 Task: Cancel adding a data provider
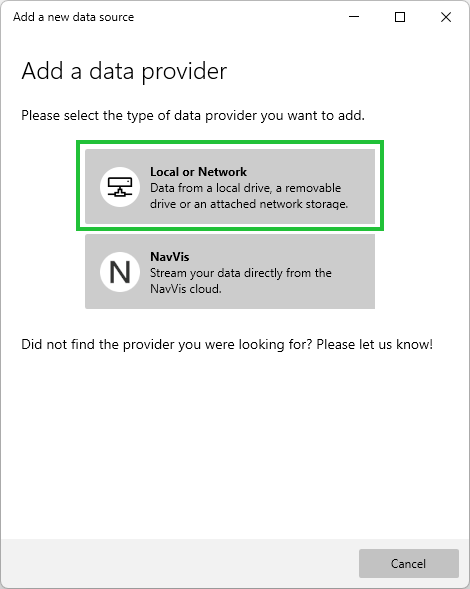pyautogui.click(x=409, y=563)
